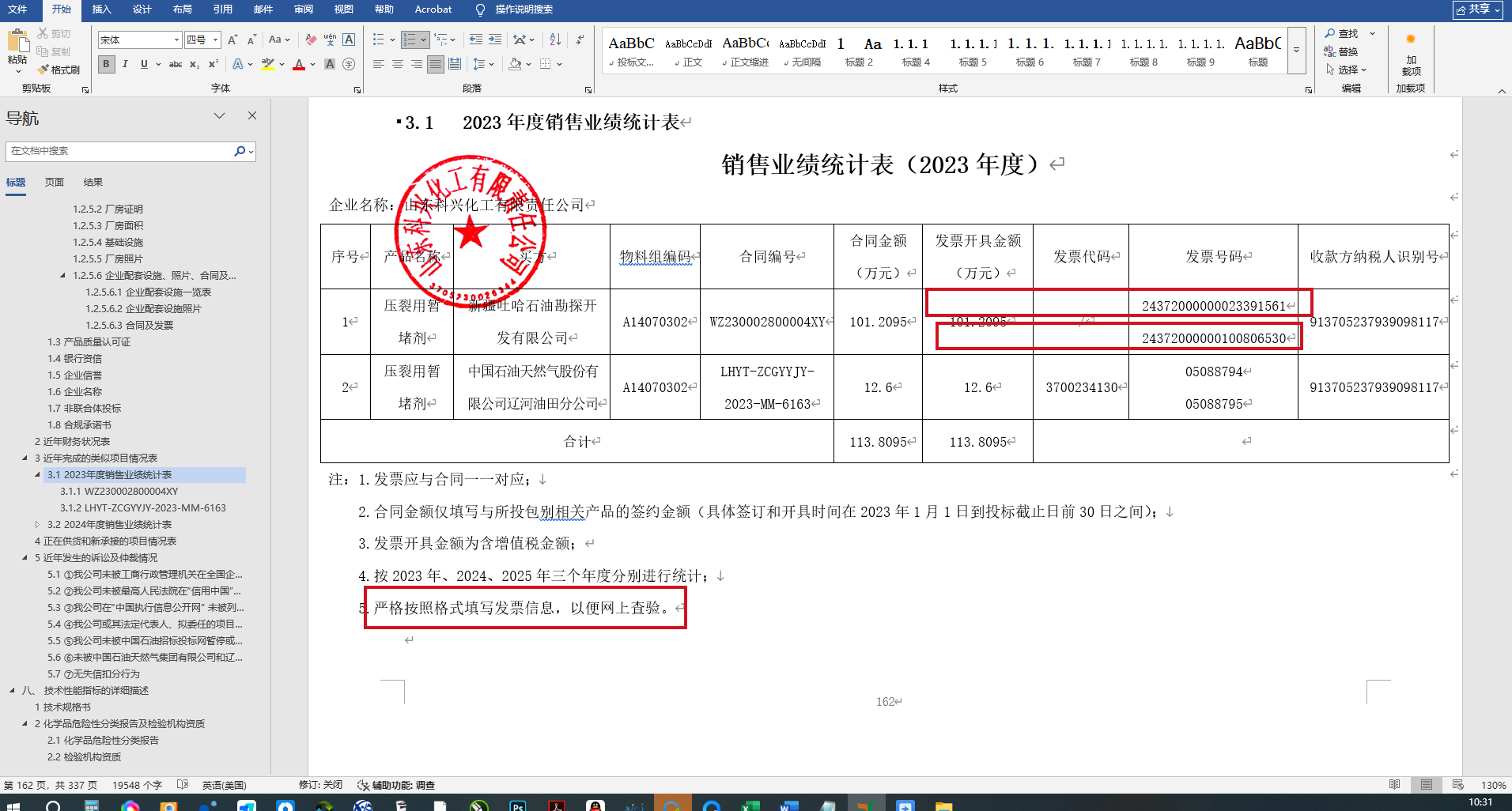Screen dimensions: 1512x811
Task: Toggle justified alignment
Action: click(x=436, y=64)
